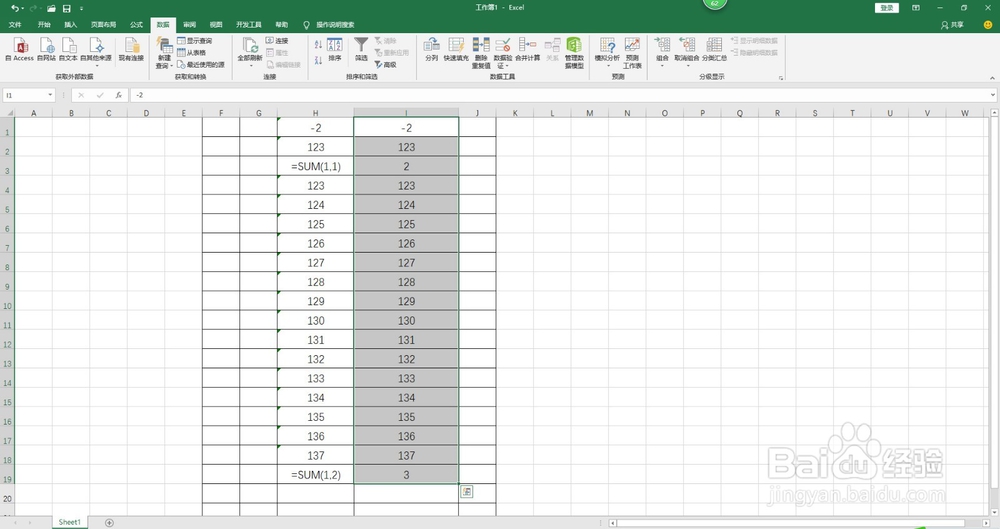Switch to the Help (帮助) tab

pyautogui.click(x=282, y=25)
